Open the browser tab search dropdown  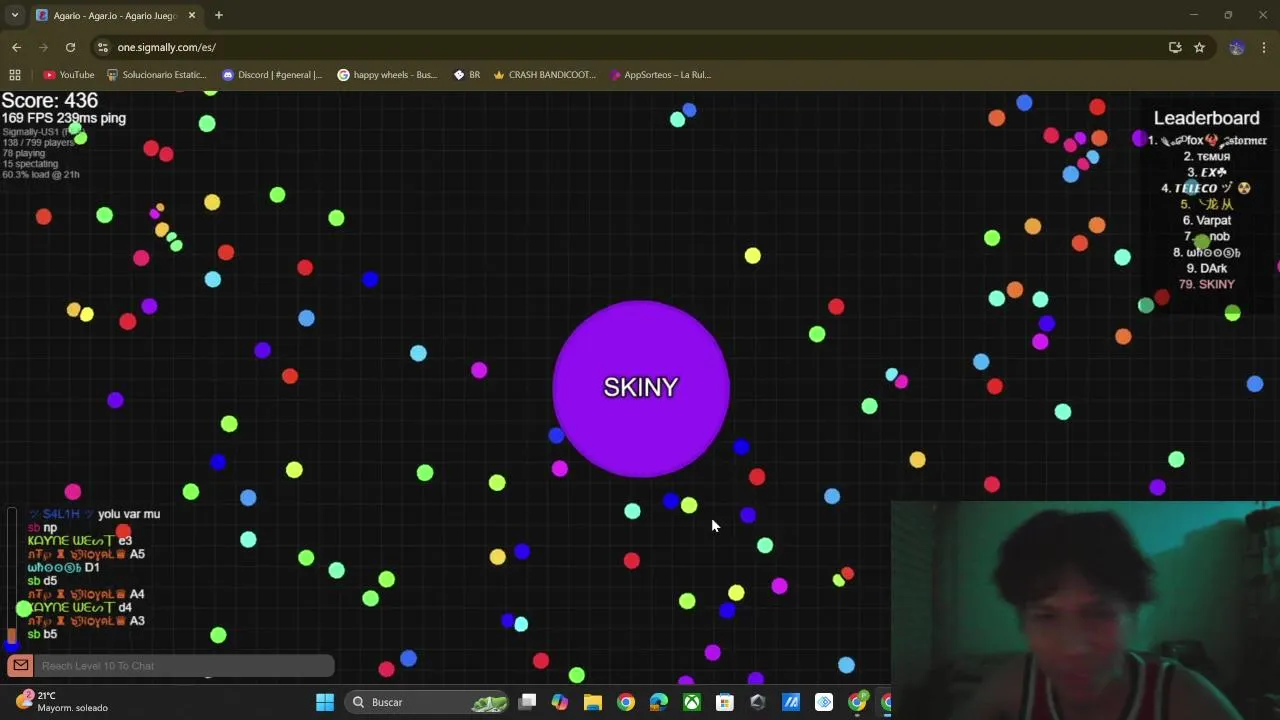tap(15, 15)
